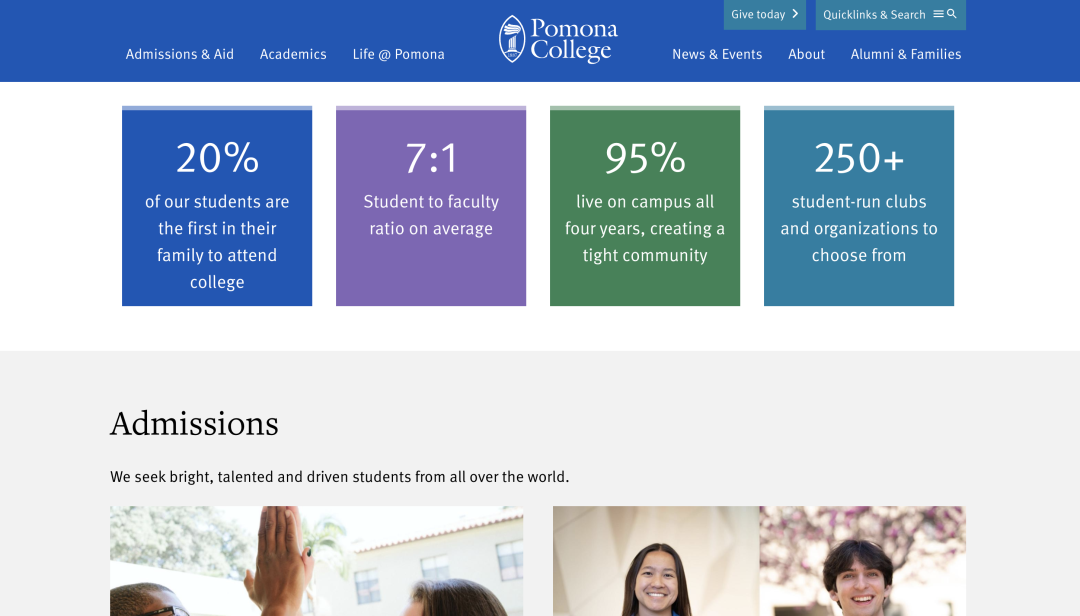
Task: Click the Pomona College logo
Action: [x=558, y=40]
